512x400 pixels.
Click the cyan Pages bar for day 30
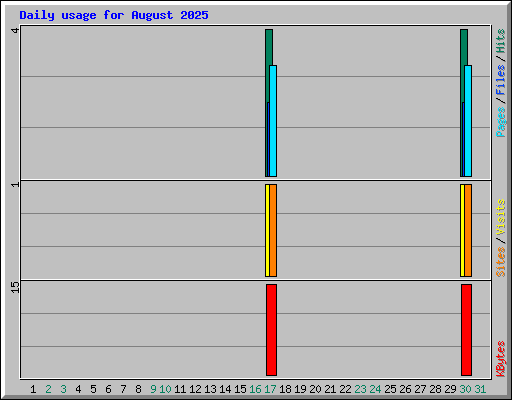pyautogui.click(x=468, y=121)
